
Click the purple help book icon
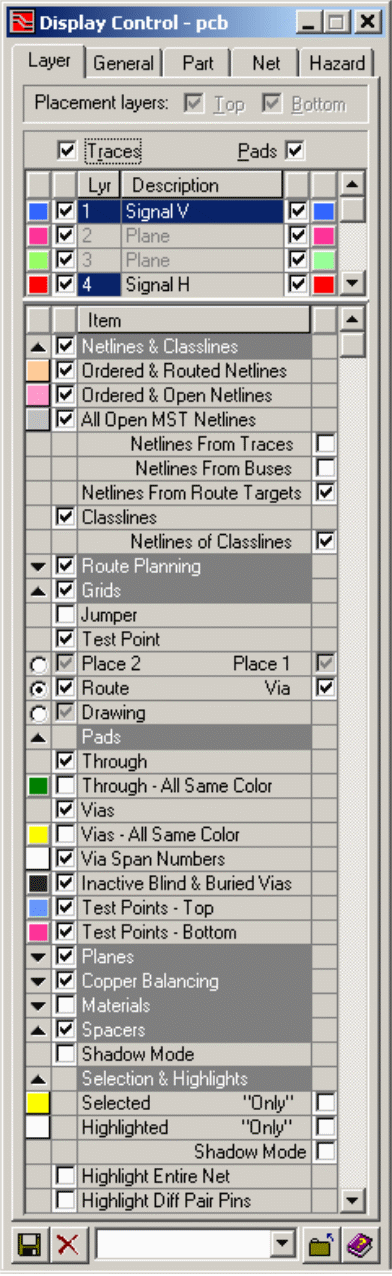(x=358, y=1245)
